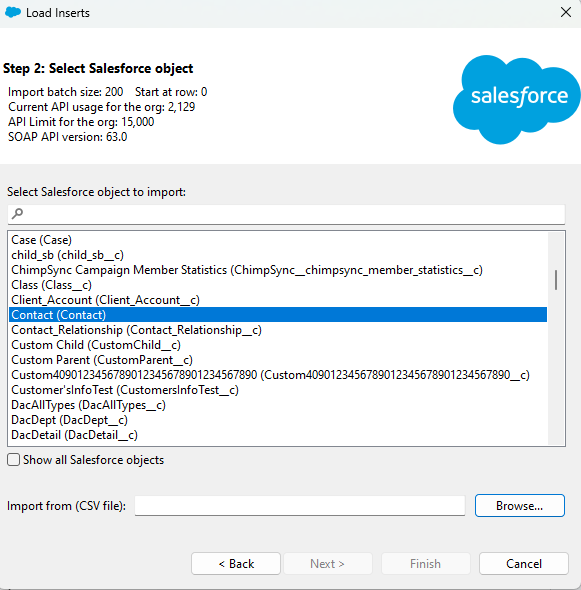
Task: Click the Next > button
Action: (327, 564)
